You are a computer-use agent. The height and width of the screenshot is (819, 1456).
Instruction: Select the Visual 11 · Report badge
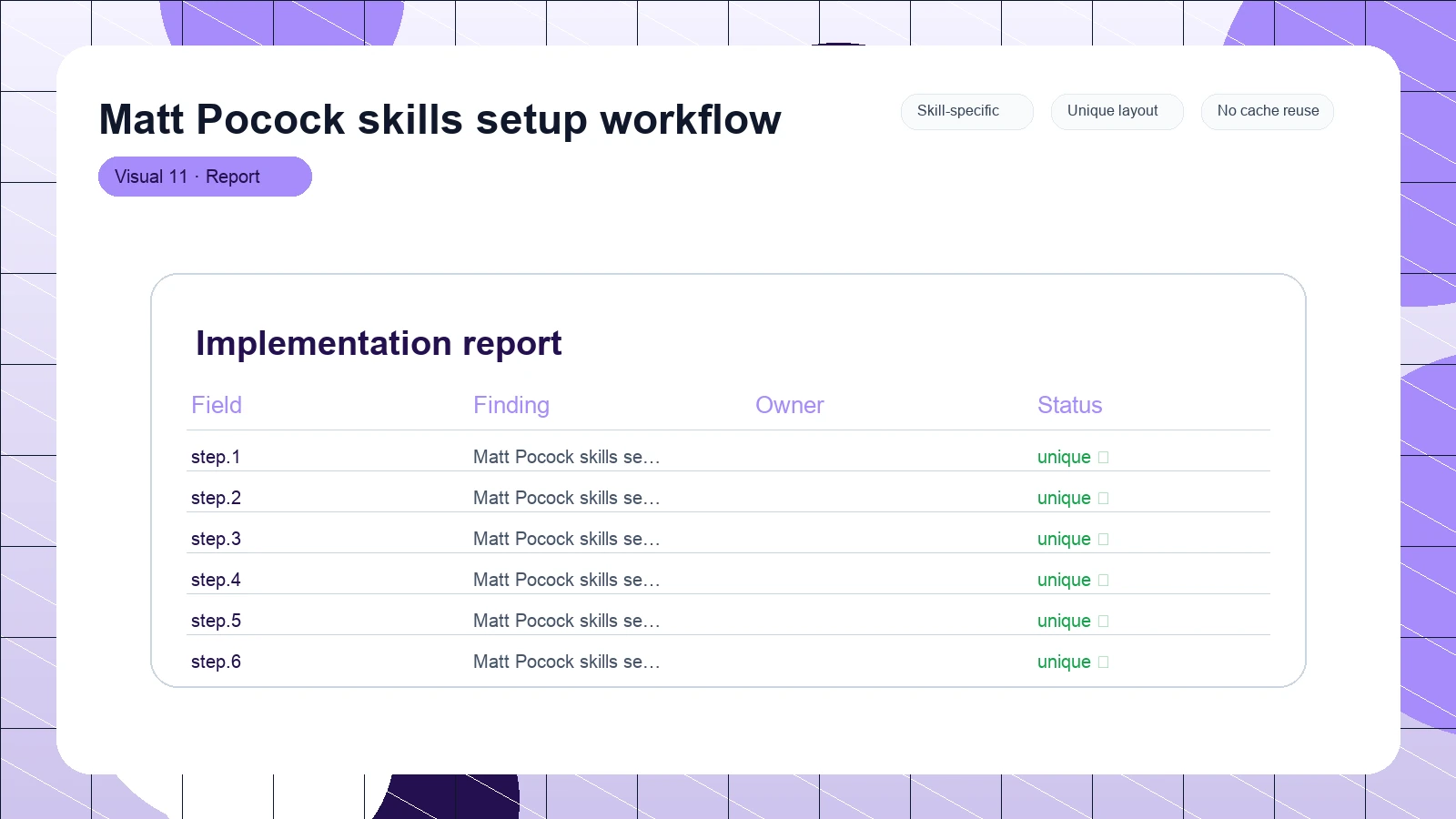pos(205,177)
